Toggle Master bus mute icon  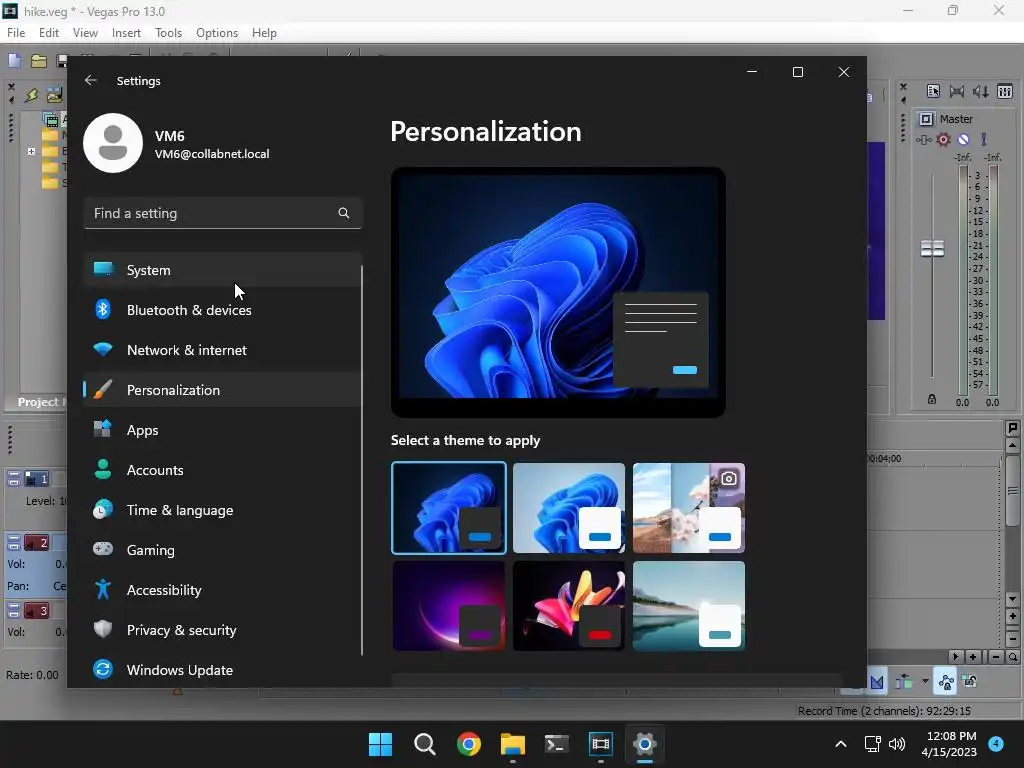click(x=963, y=139)
